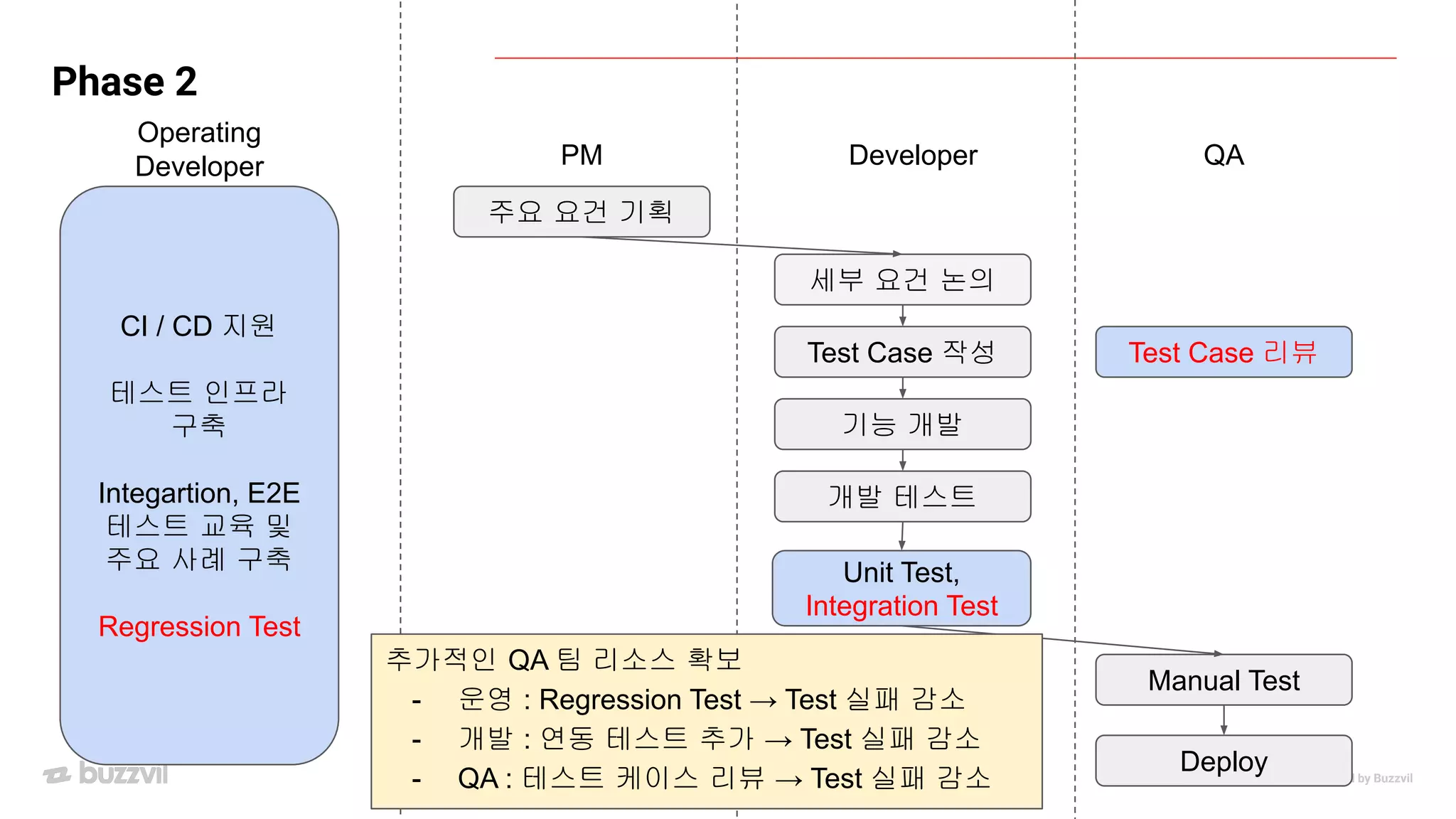Click the '테스트 인프라 구축' text

pos(198,408)
